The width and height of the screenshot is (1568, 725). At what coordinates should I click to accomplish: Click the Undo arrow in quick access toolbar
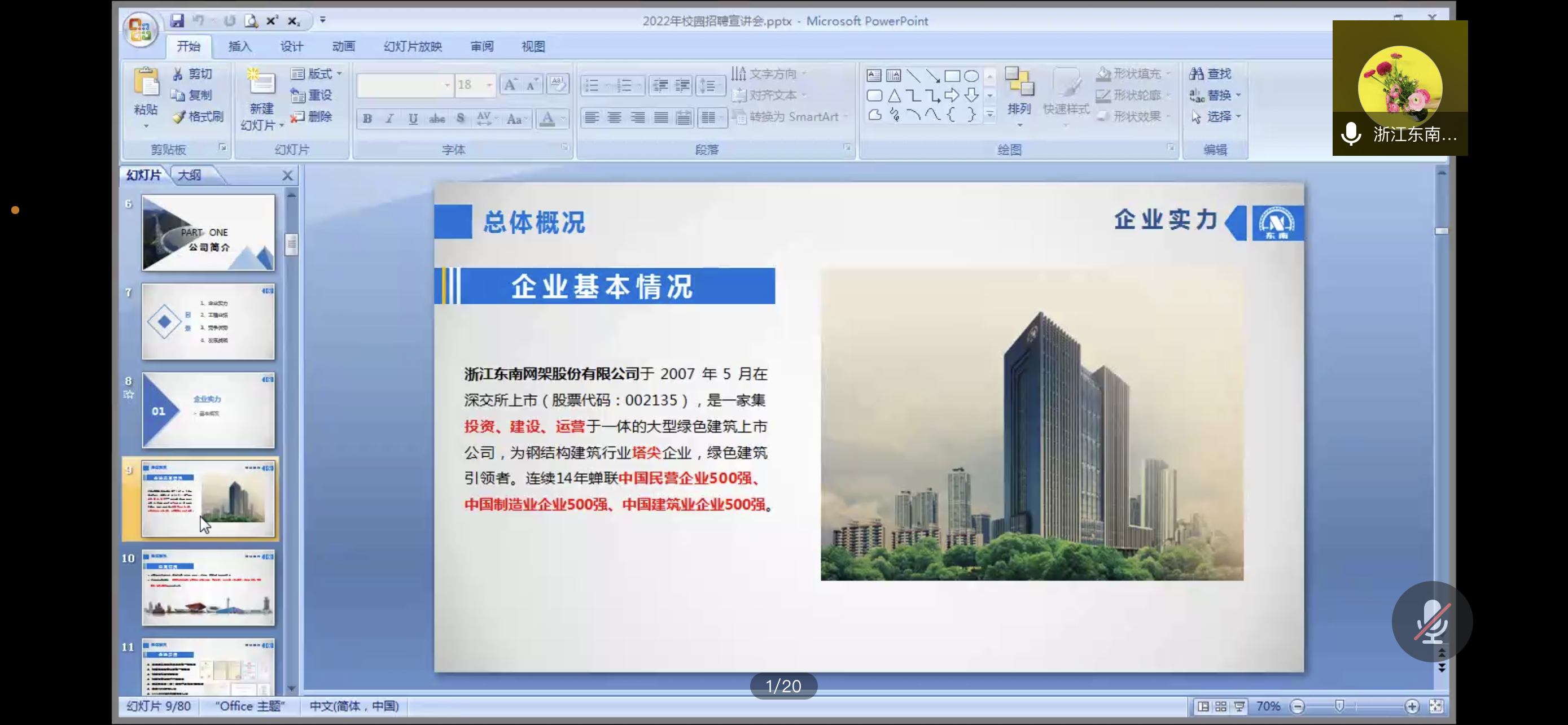[x=198, y=21]
